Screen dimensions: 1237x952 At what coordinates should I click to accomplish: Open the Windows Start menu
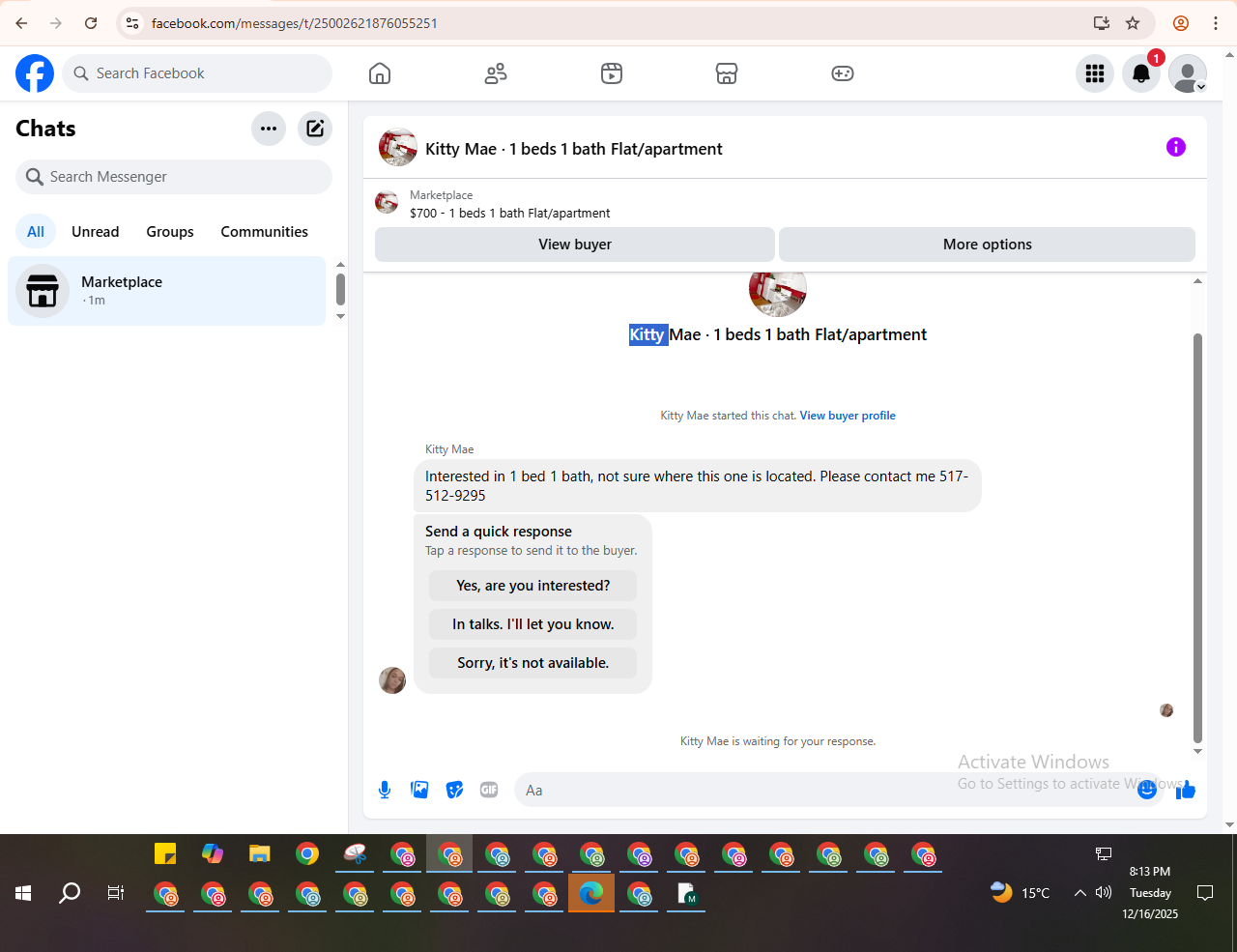click(23, 893)
